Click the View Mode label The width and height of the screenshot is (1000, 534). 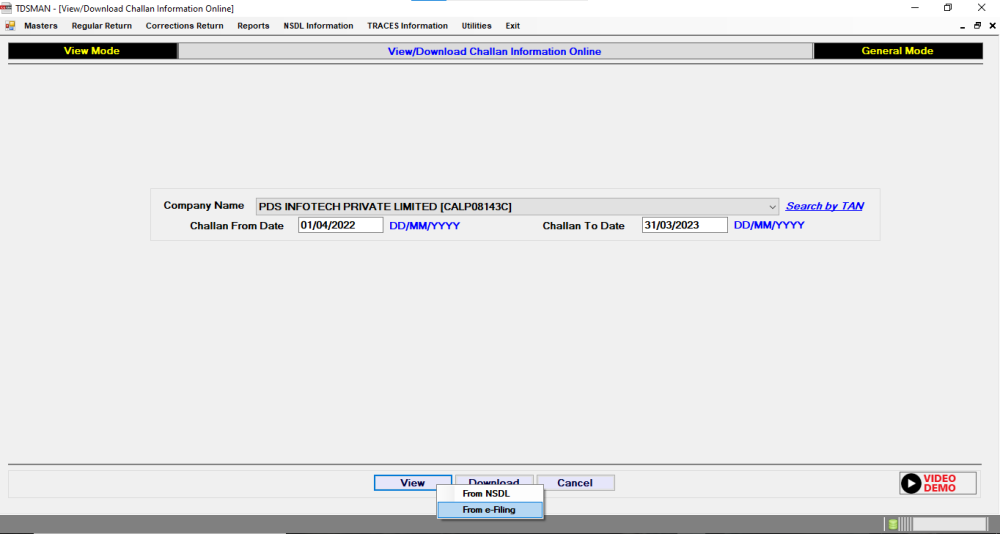(92, 51)
